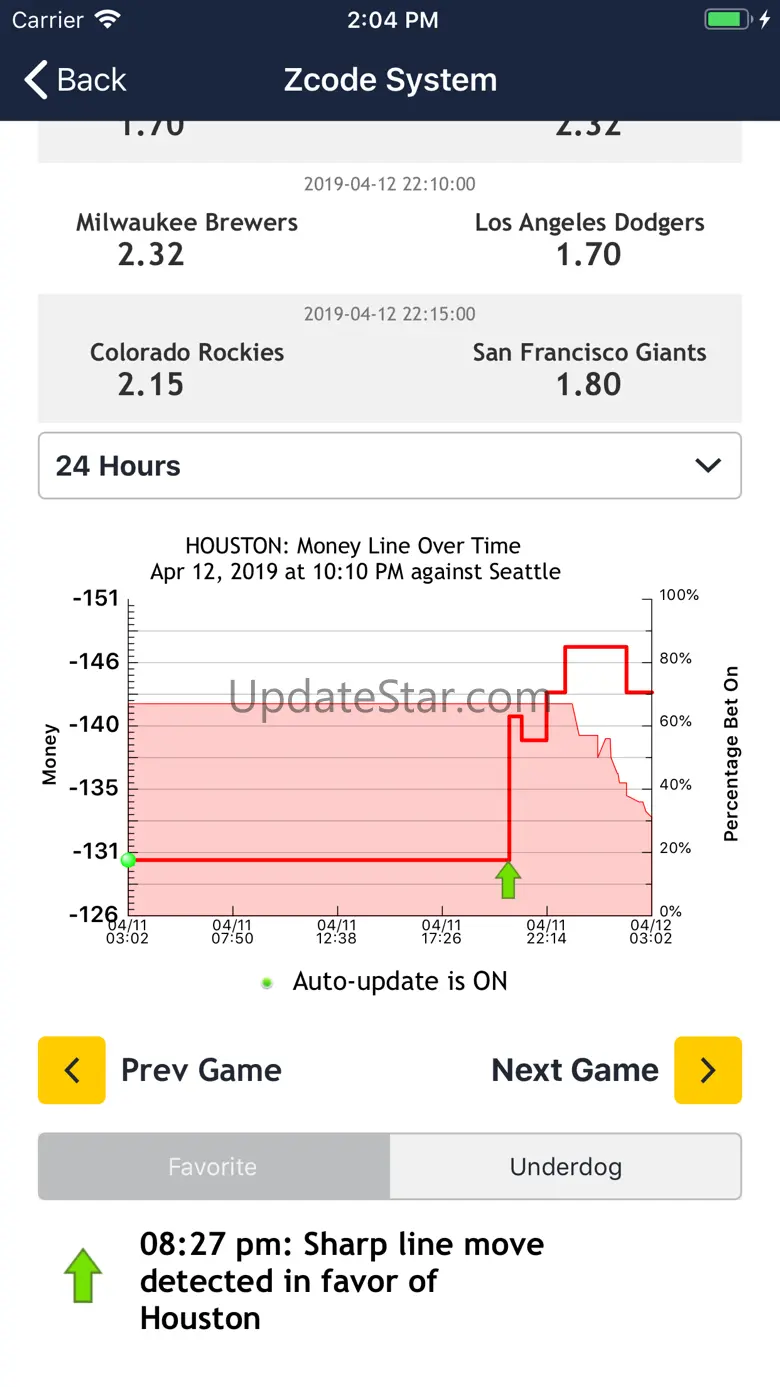Tap the battery icon in status bar

[x=729, y=20]
